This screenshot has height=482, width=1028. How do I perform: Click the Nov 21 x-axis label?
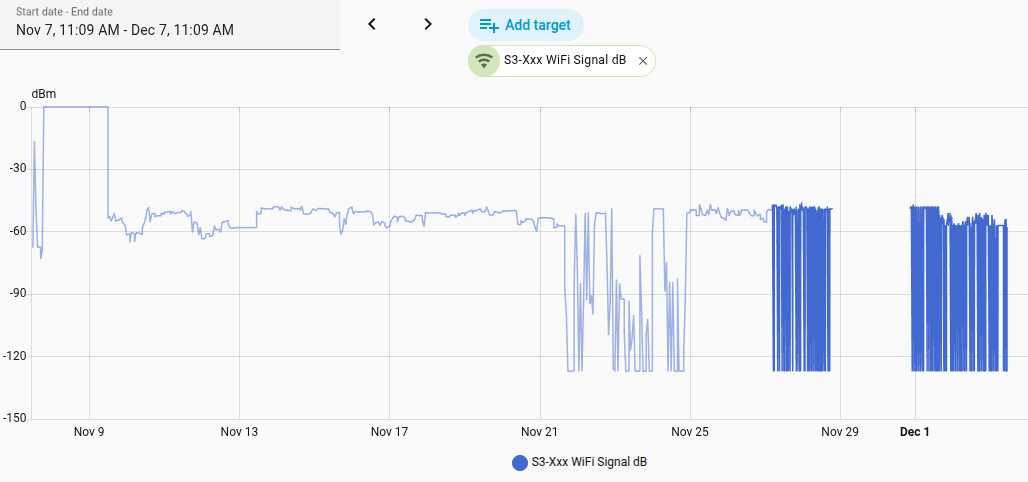coord(540,432)
